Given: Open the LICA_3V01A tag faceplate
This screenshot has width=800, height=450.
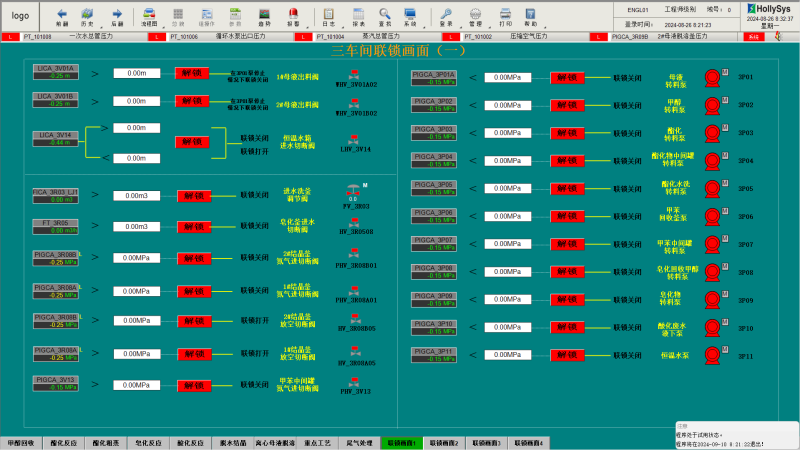Looking at the screenshot, I should [x=56, y=72].
